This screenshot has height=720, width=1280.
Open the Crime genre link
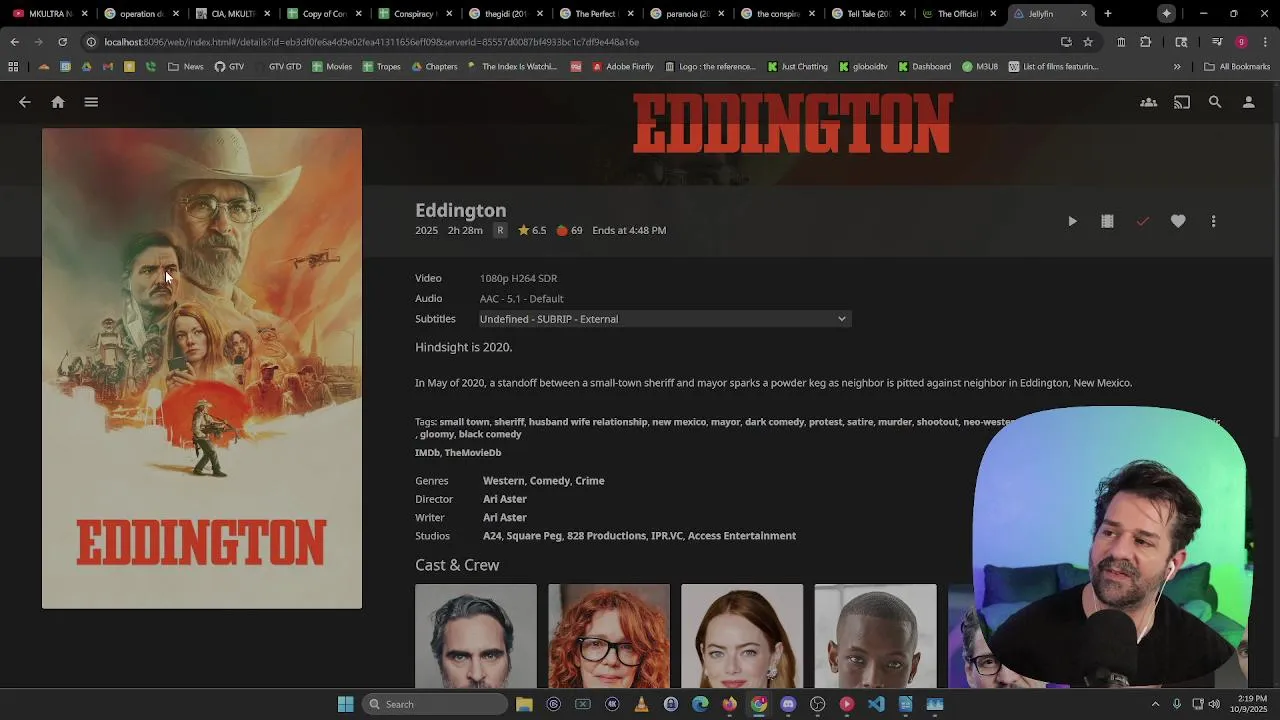[590, 481]
